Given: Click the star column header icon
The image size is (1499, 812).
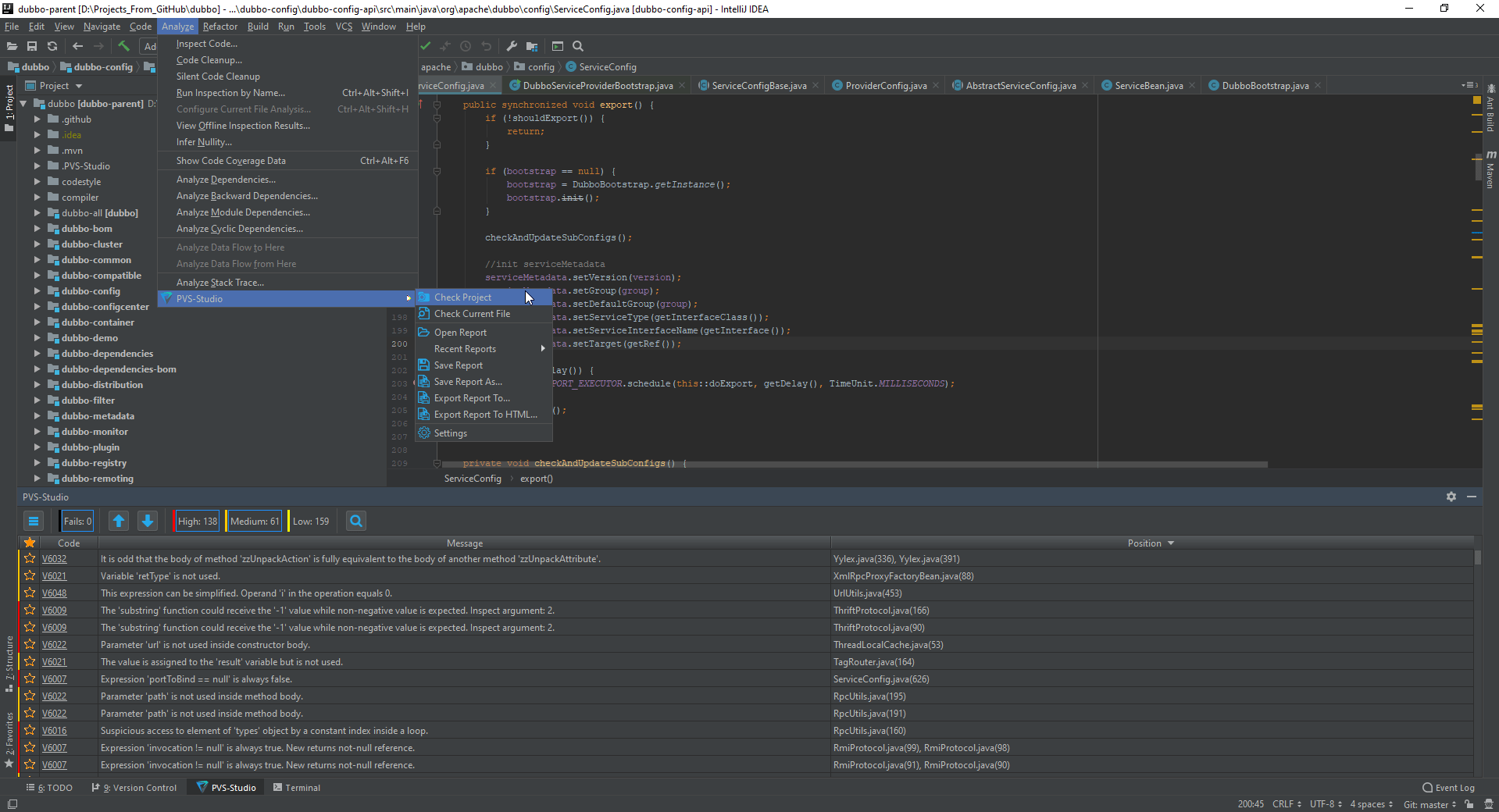Looking at the screenshot, I should (x=30, y=543).
